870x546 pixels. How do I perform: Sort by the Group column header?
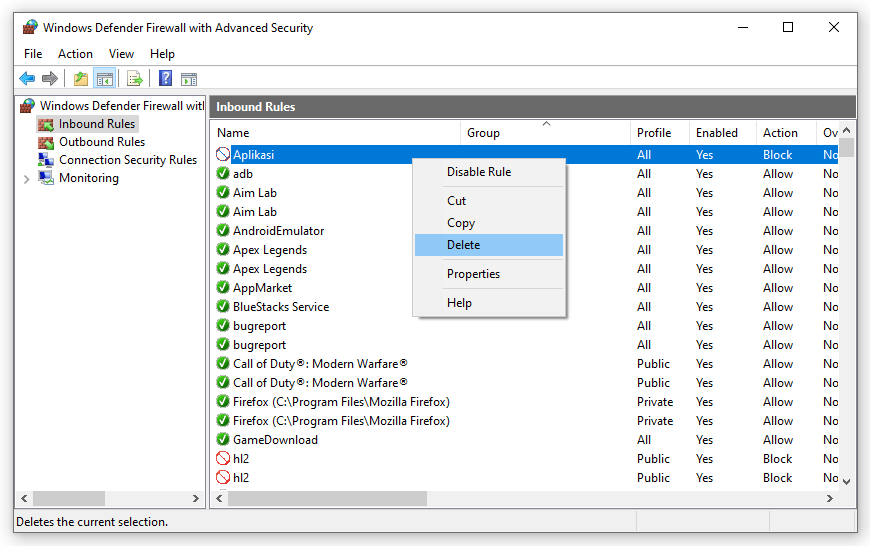(x=545, y=133)
